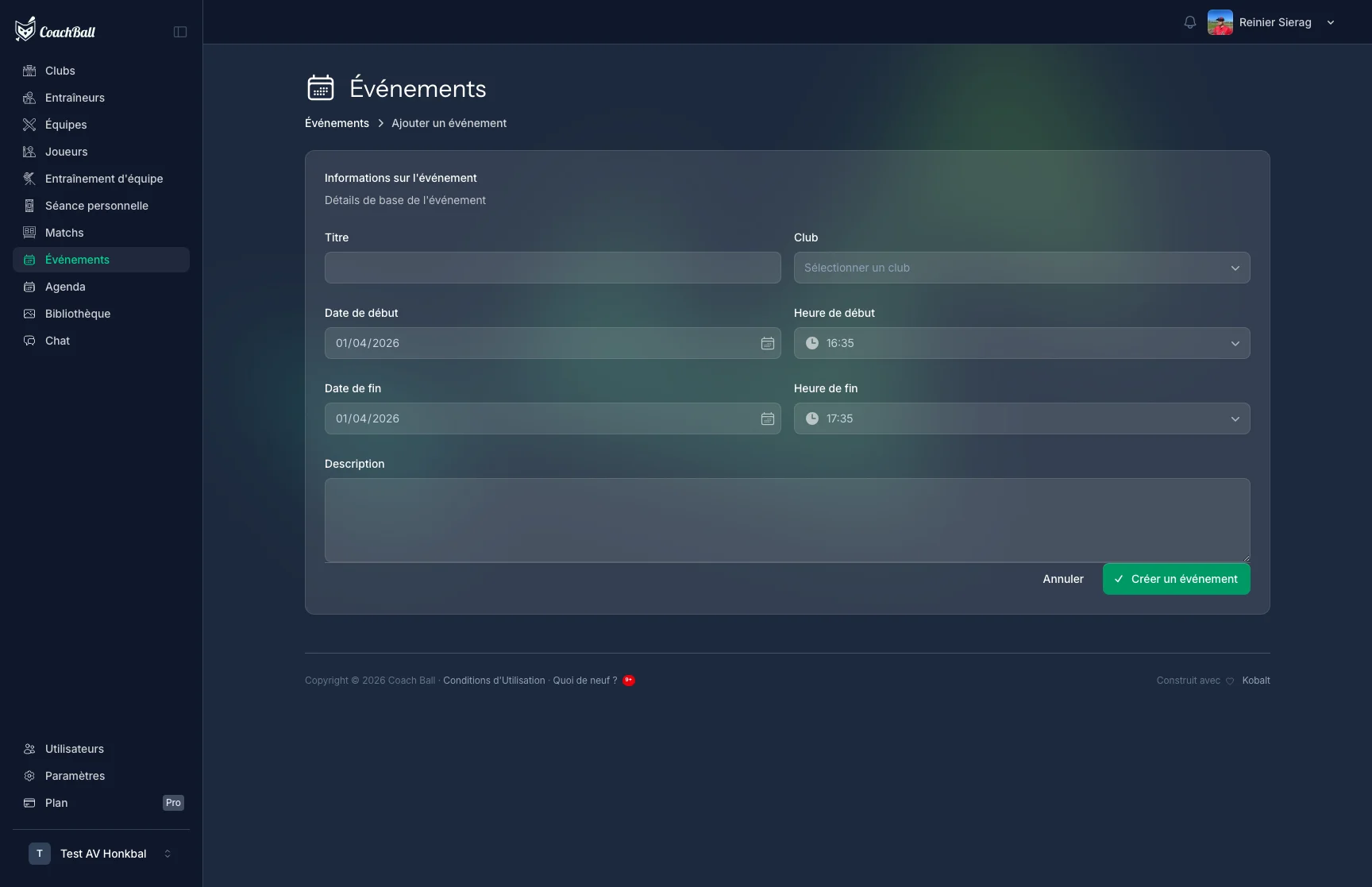Click the Agenda sidebar icon
Image resolution: width=1372 pixels, height=887 pixels.
[29, 287]
